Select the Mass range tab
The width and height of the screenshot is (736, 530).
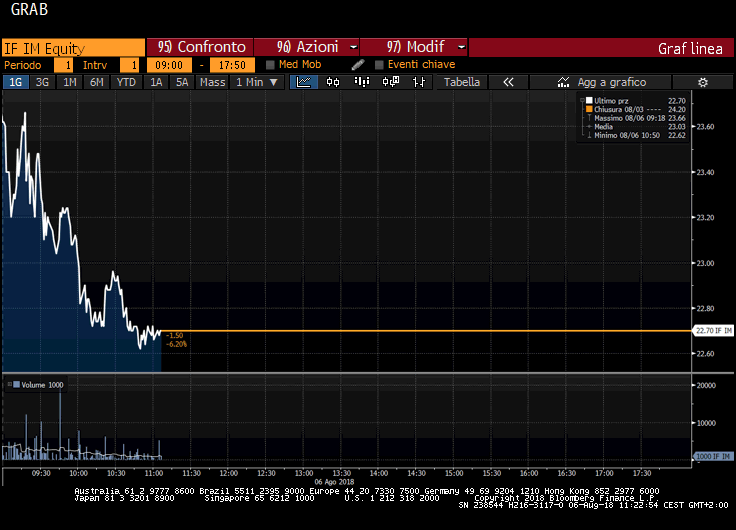[212, 82]
